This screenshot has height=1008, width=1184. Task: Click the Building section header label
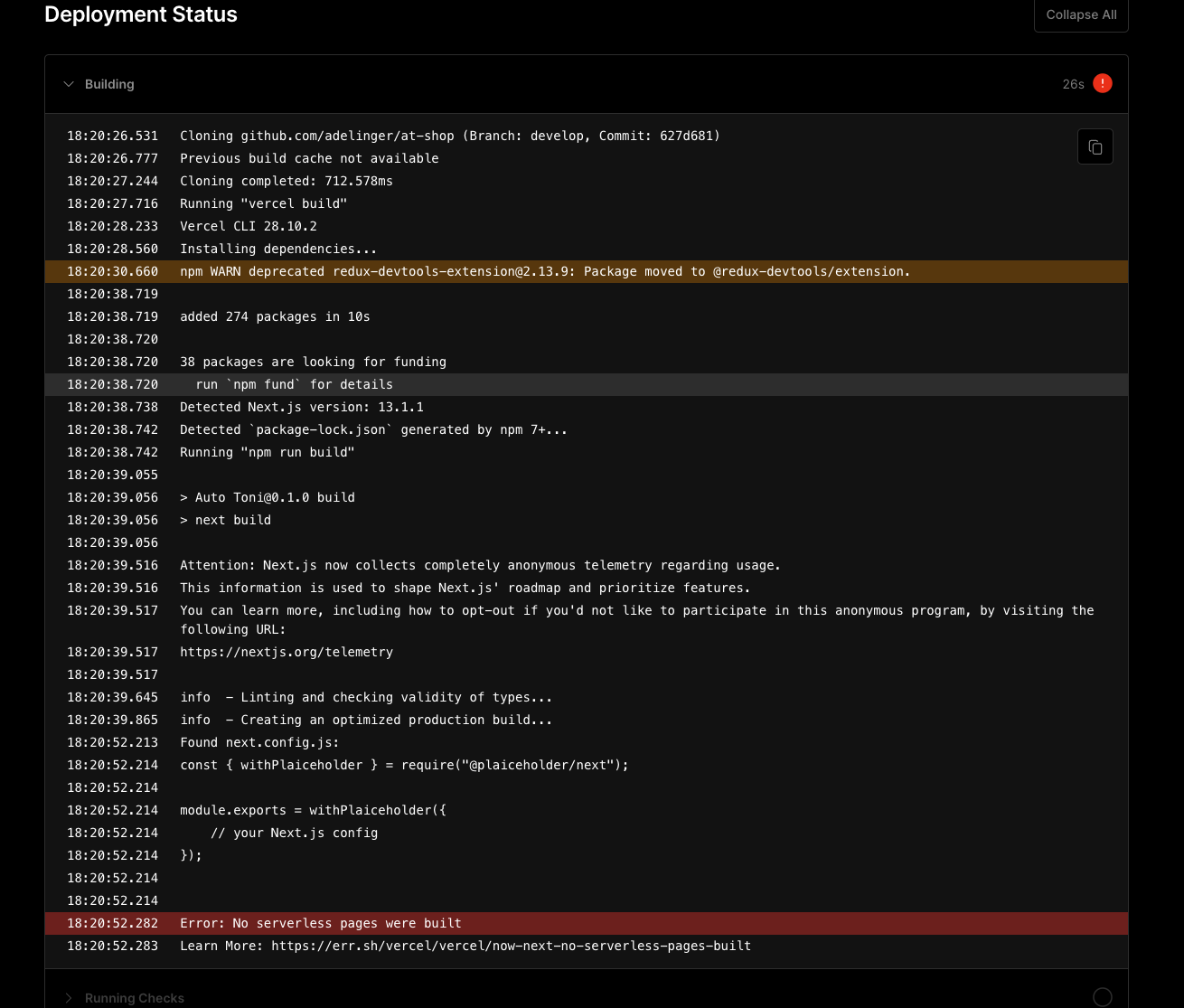[x=109, y=84]
